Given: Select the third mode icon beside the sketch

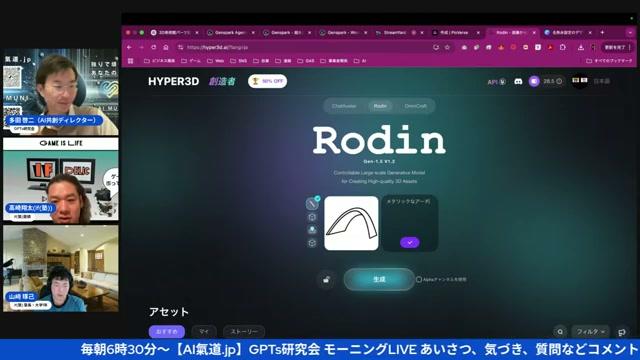Looking at the screenshot, I should click(312, 230).
